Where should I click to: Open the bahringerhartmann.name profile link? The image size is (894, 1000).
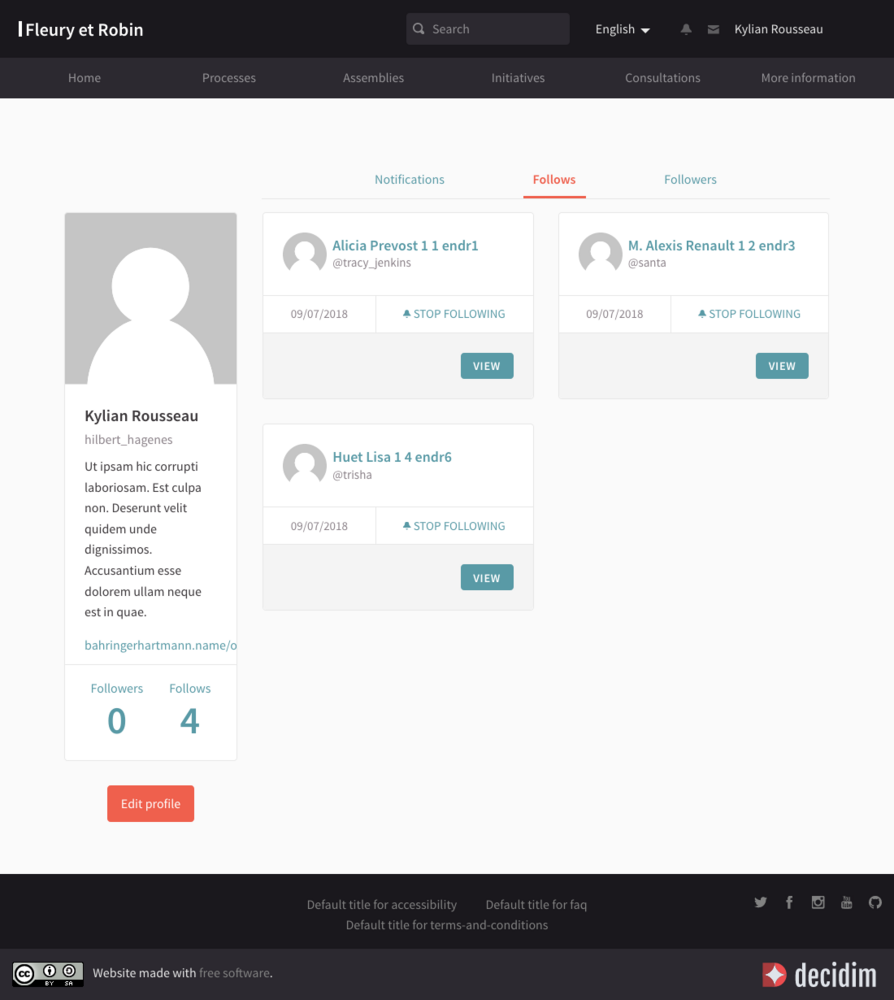160,646
